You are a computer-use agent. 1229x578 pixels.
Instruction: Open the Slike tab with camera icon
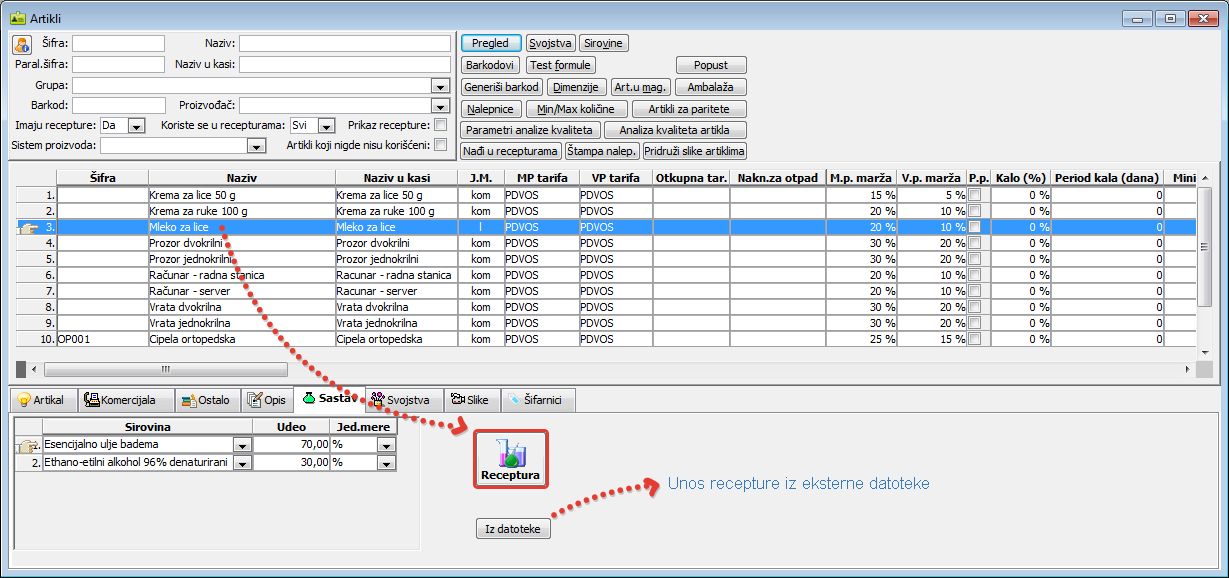[x=469, y=400]
